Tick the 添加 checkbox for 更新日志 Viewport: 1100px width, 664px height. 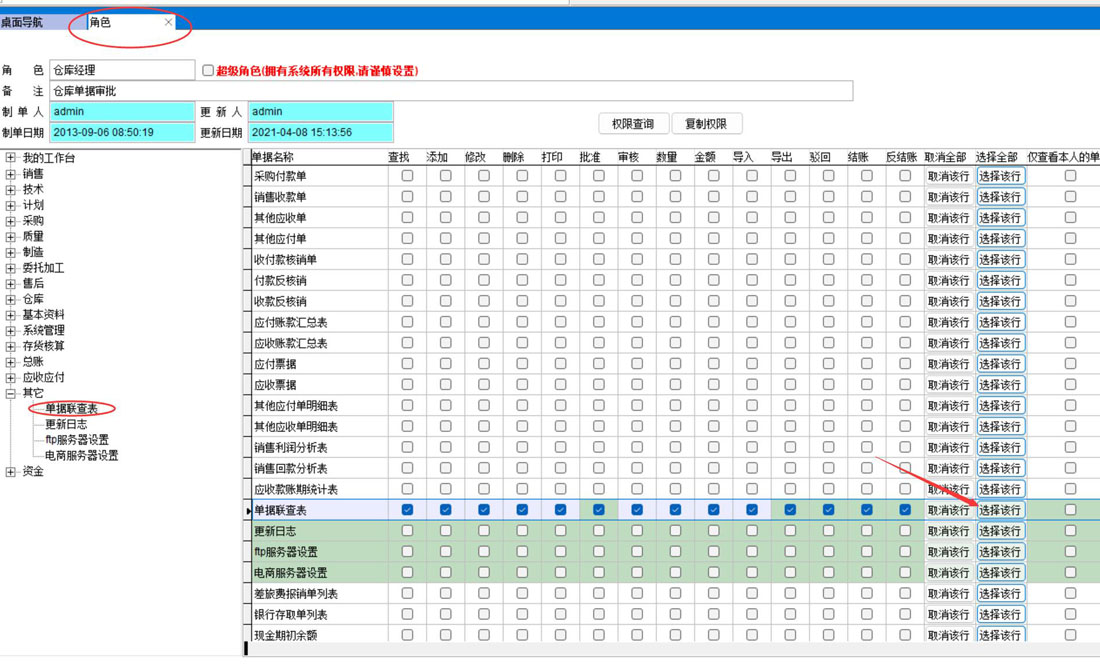click(x=445, y=531)
